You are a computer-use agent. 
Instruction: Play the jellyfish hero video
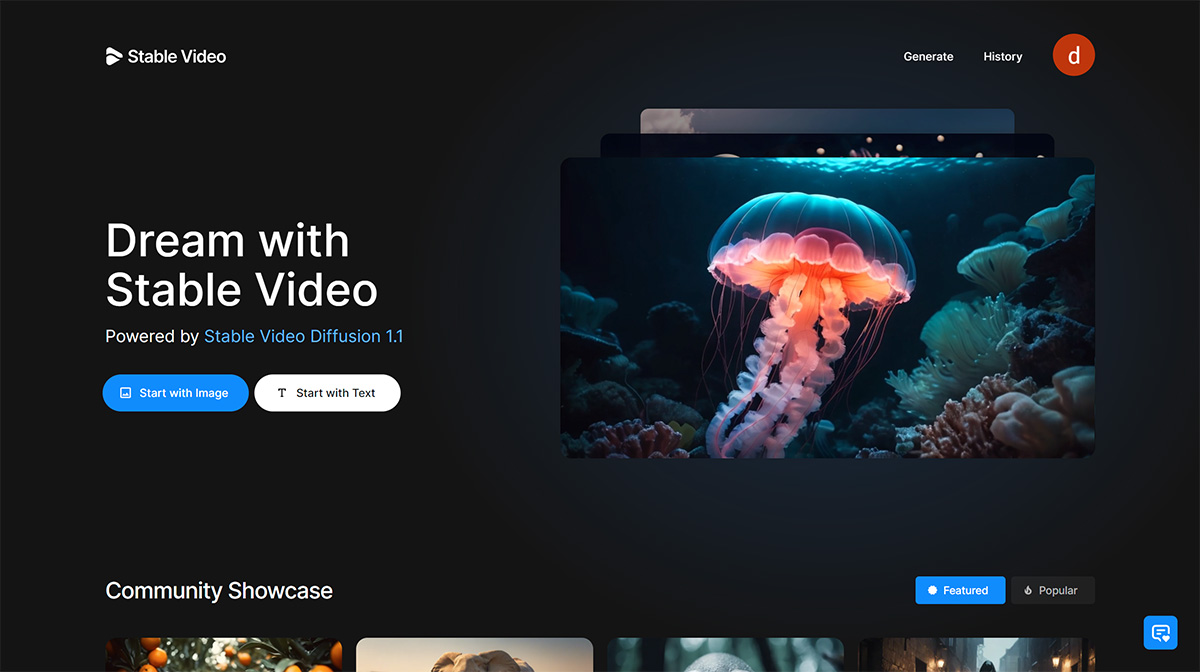(x=828, y=306)
